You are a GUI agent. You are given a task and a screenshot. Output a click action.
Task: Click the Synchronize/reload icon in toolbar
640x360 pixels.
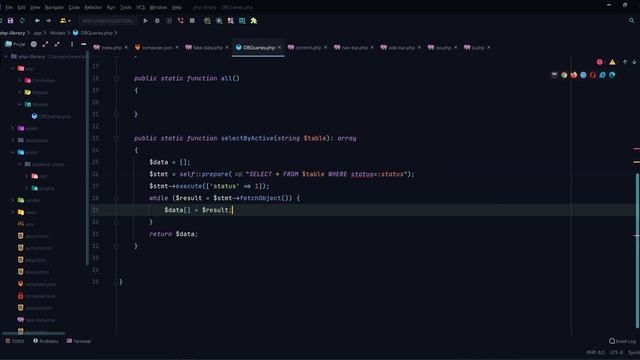(22, 20)
